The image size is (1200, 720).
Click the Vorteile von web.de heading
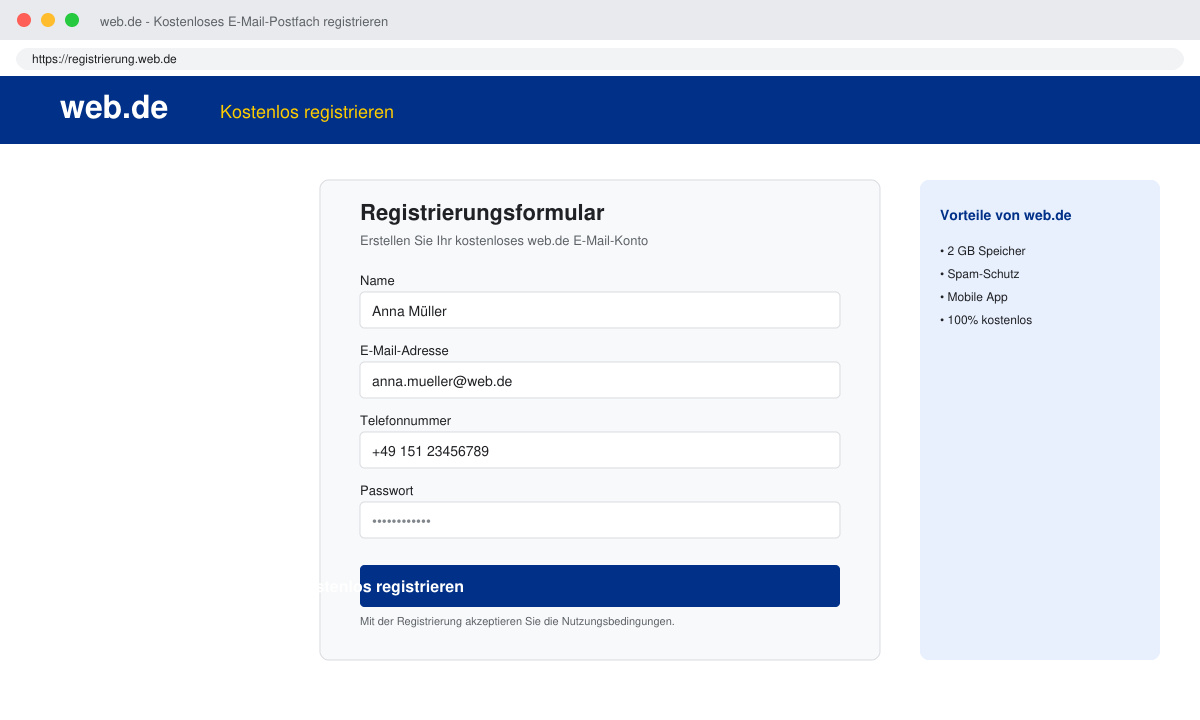pyautogui.click(x=1006, y=215)
